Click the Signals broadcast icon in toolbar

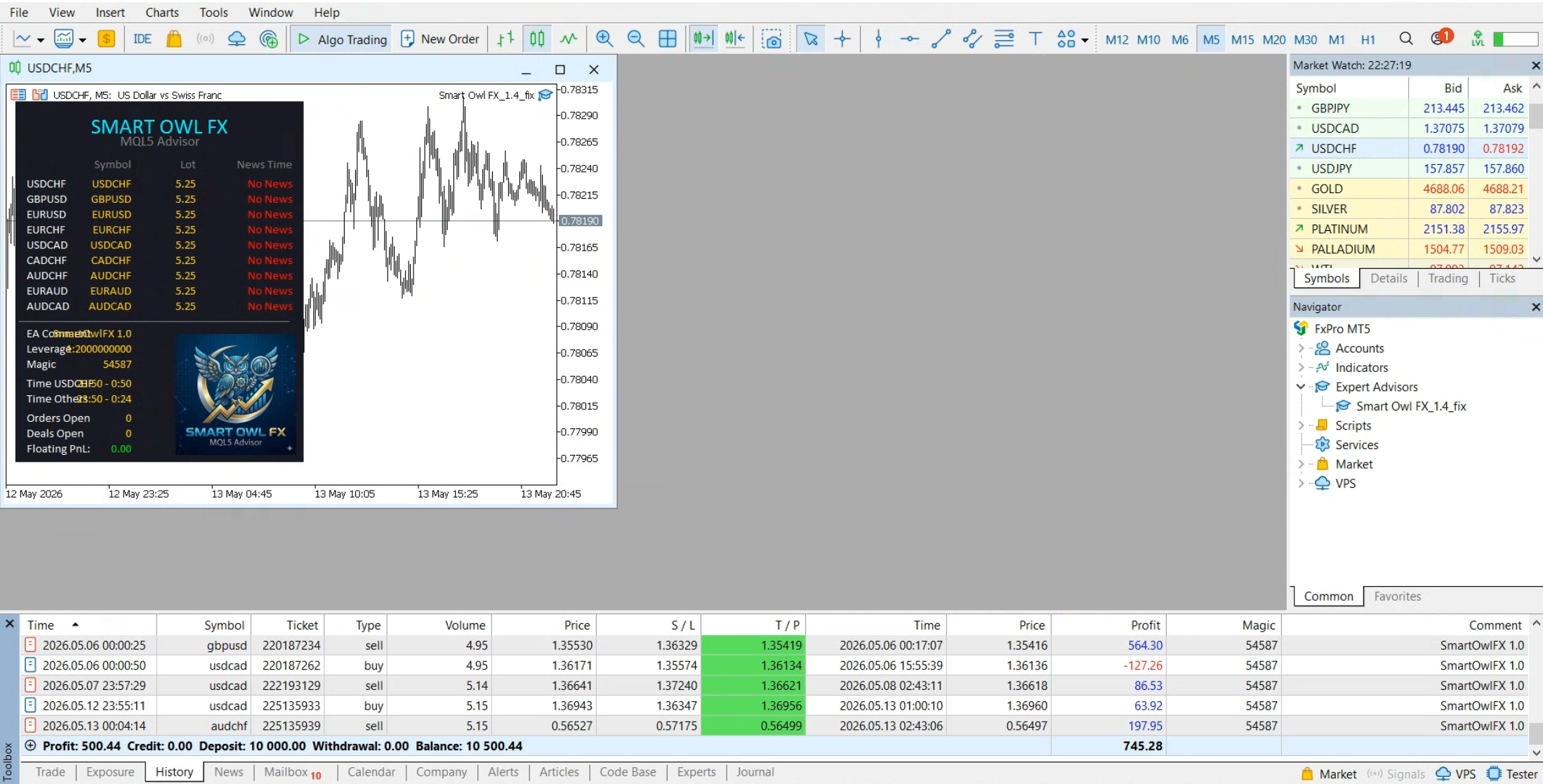click(x=205, y=39)
